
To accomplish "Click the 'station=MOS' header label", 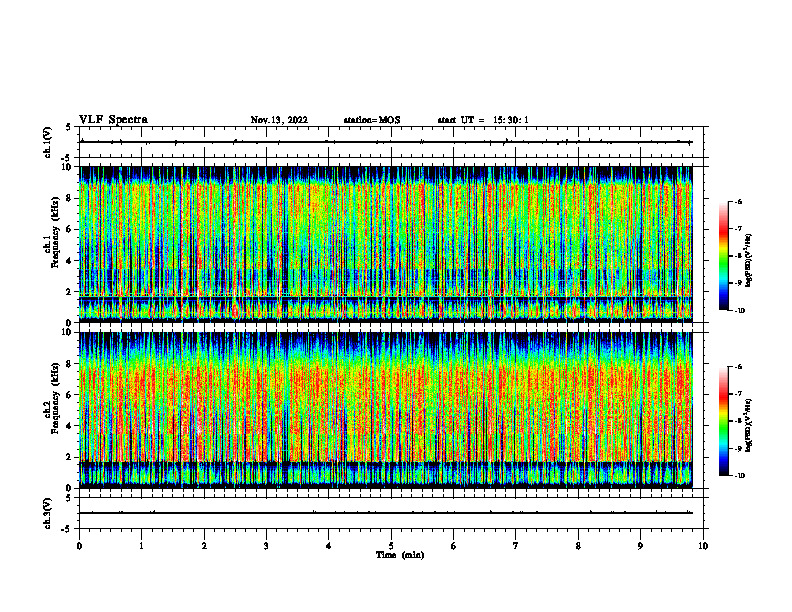I will pos(372,120).
